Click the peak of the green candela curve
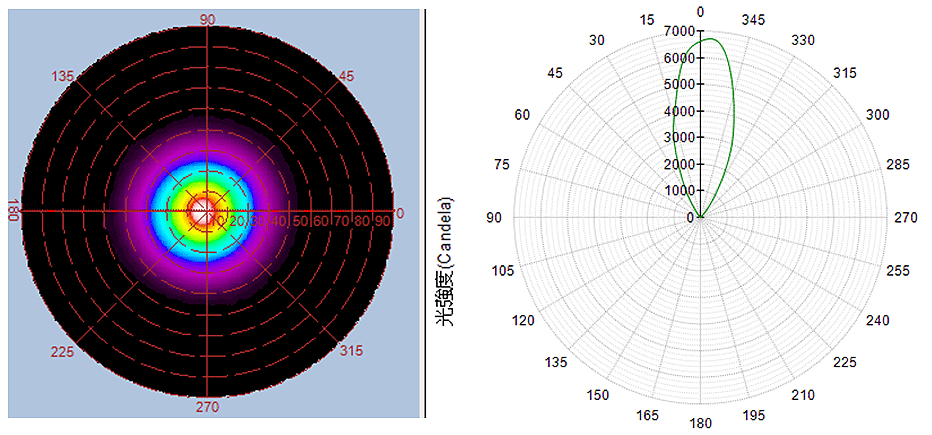Image resolution: width=932 pixels, height=435 pixels. (x=705, y=39)
